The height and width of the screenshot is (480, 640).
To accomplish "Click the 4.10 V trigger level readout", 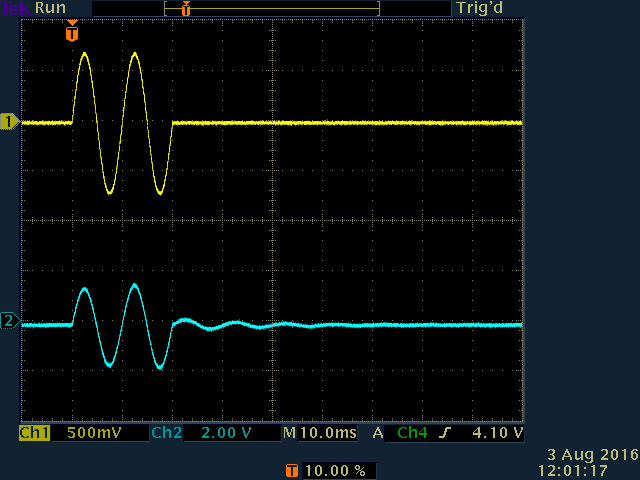I will point(498,433).
